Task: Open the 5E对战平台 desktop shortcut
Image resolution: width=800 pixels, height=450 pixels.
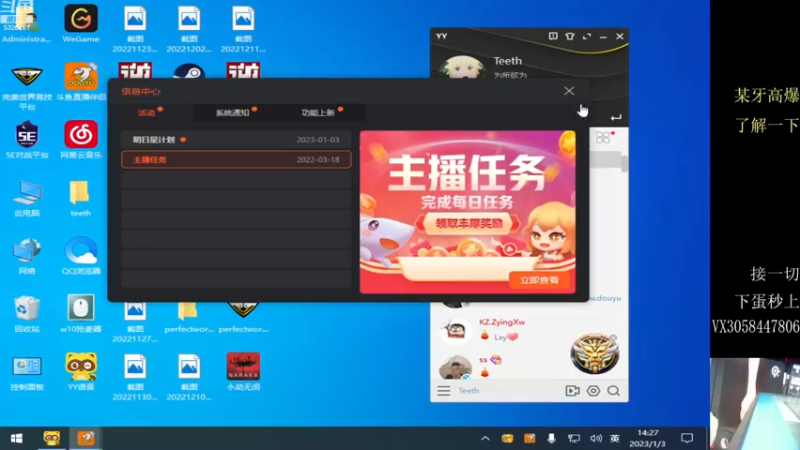Action: [x=27, y=139]
